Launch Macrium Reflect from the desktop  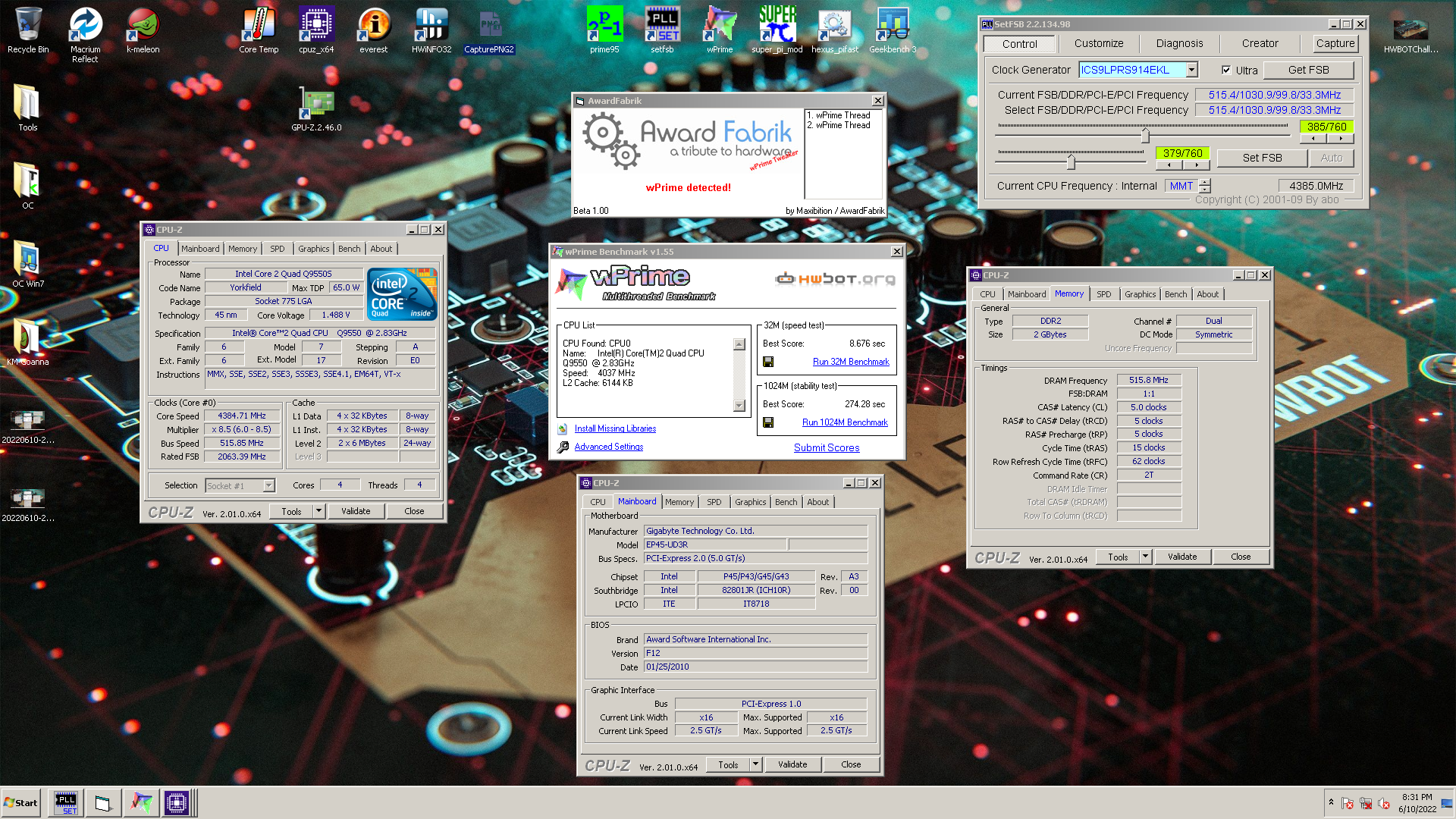point(85,35)
